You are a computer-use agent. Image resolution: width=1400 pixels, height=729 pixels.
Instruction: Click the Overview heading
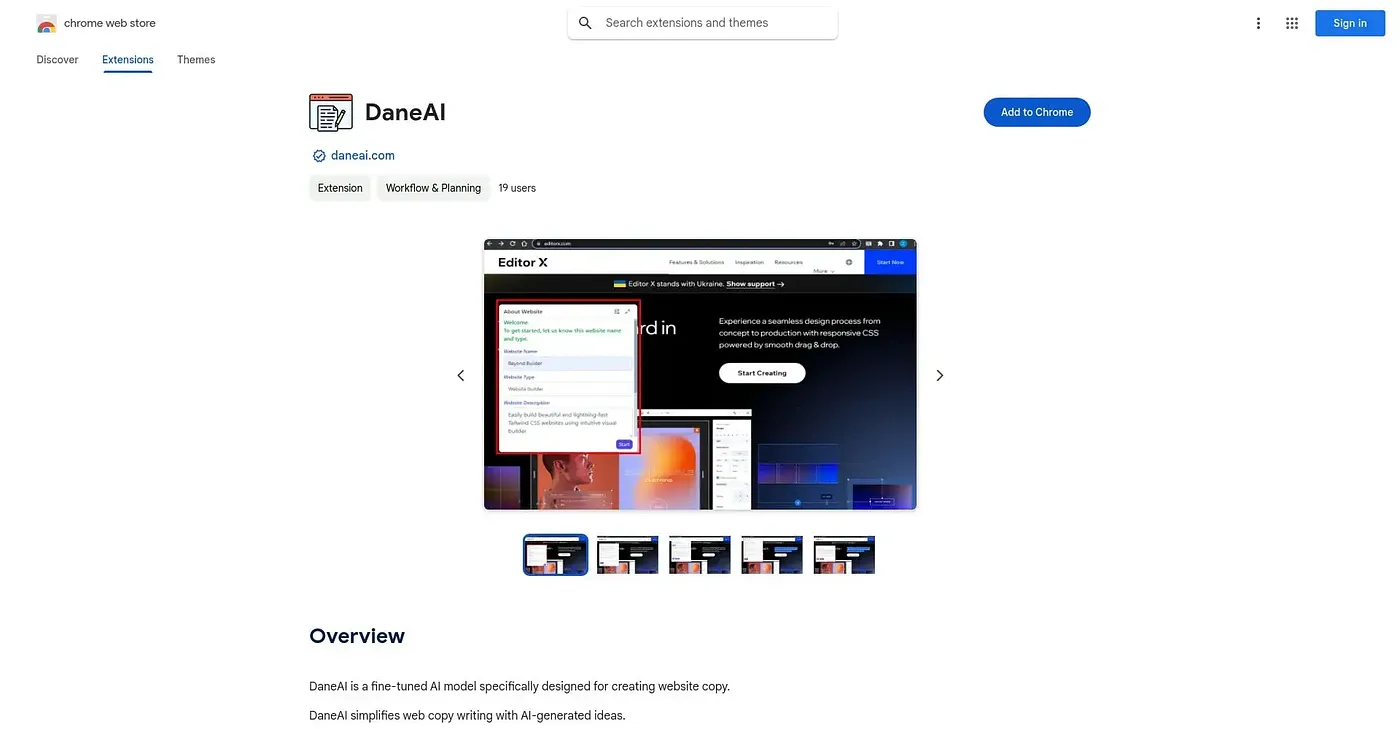click(357, 636)
